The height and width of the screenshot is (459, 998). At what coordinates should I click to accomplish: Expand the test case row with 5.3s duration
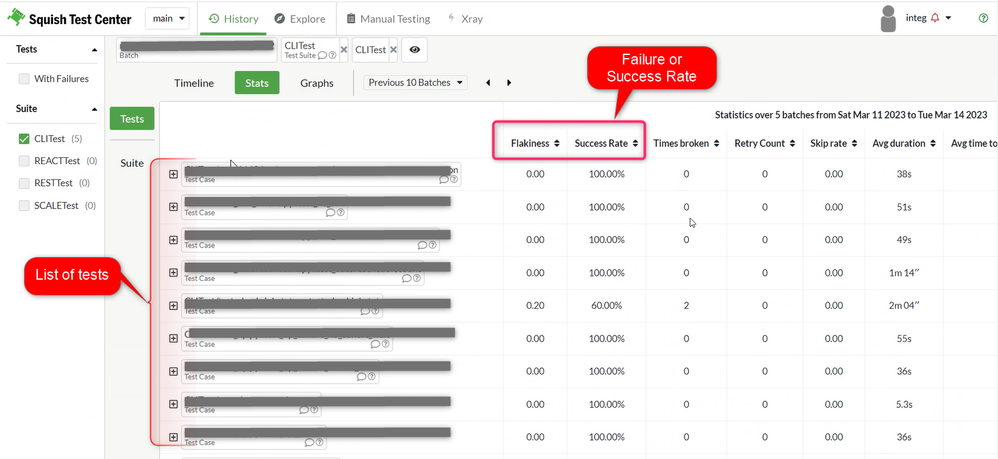pyautogui.click(x=173, y=404)
